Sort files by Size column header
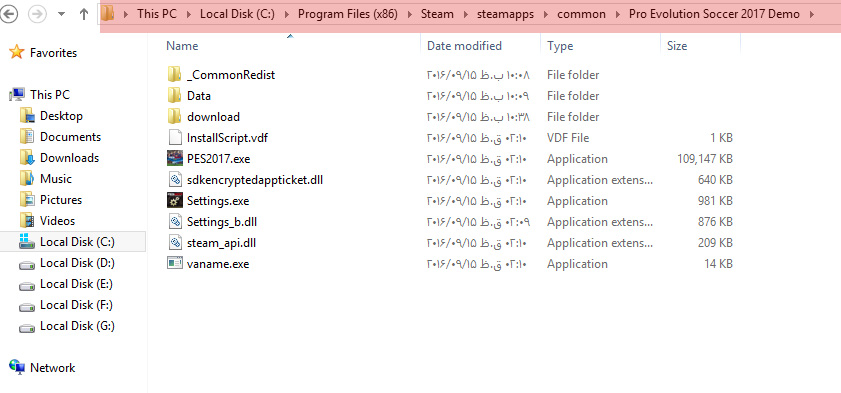 pyautogui.click(x=677, y=46)
